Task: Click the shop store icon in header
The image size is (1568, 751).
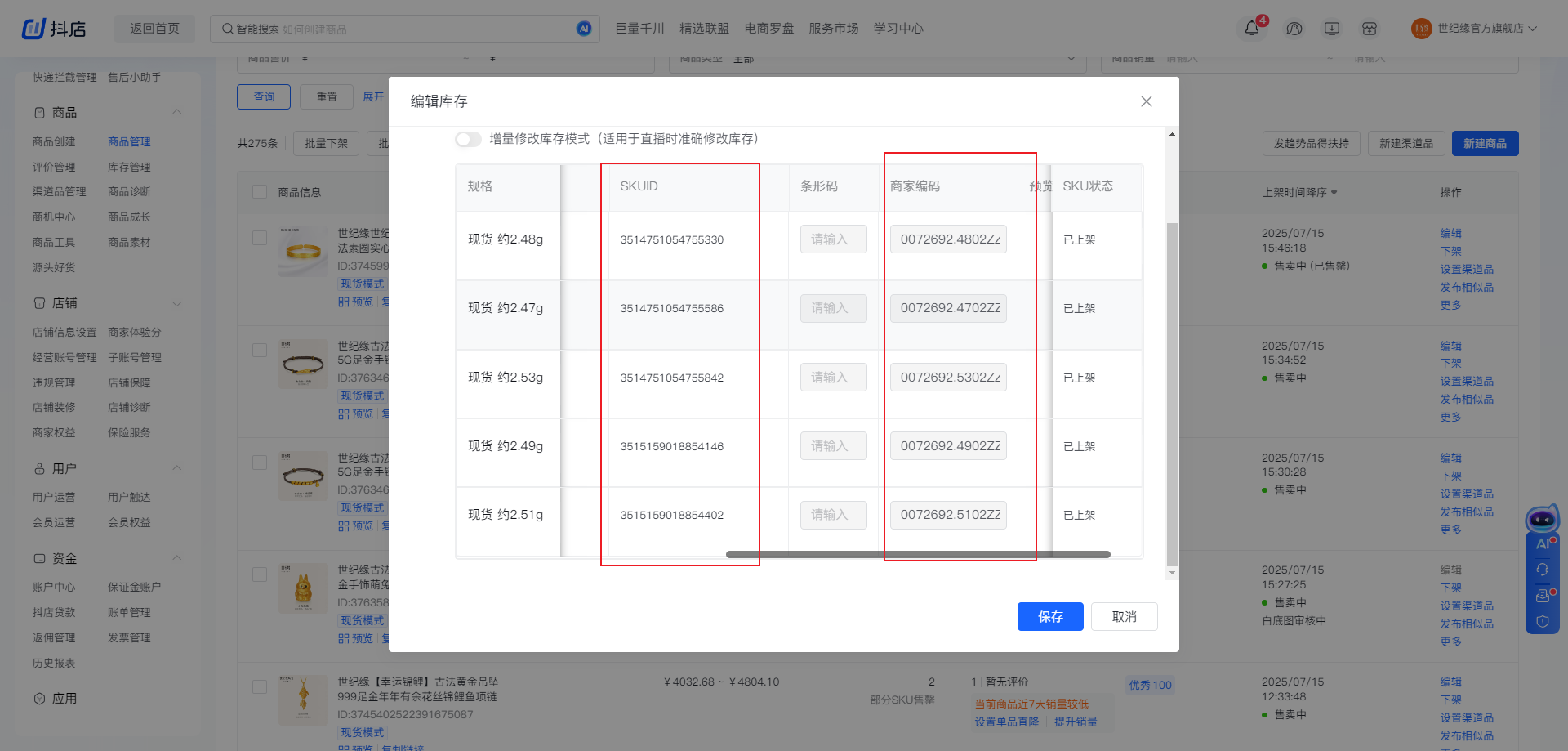Action: coord(1370,29)
